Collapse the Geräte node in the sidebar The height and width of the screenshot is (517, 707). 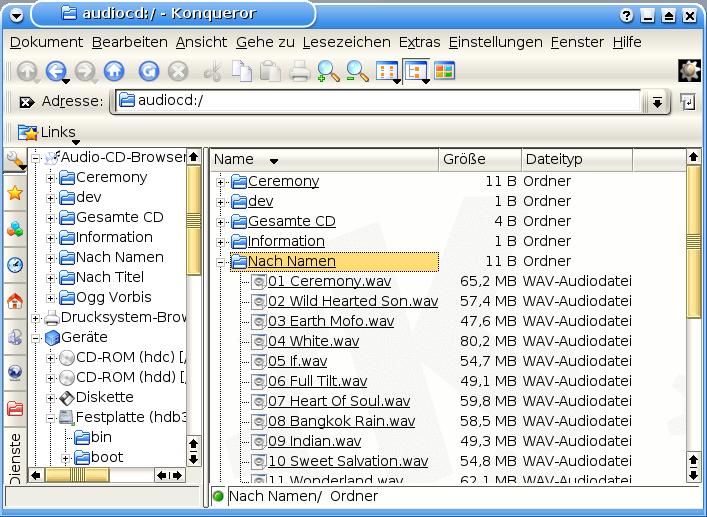(35, 338)
